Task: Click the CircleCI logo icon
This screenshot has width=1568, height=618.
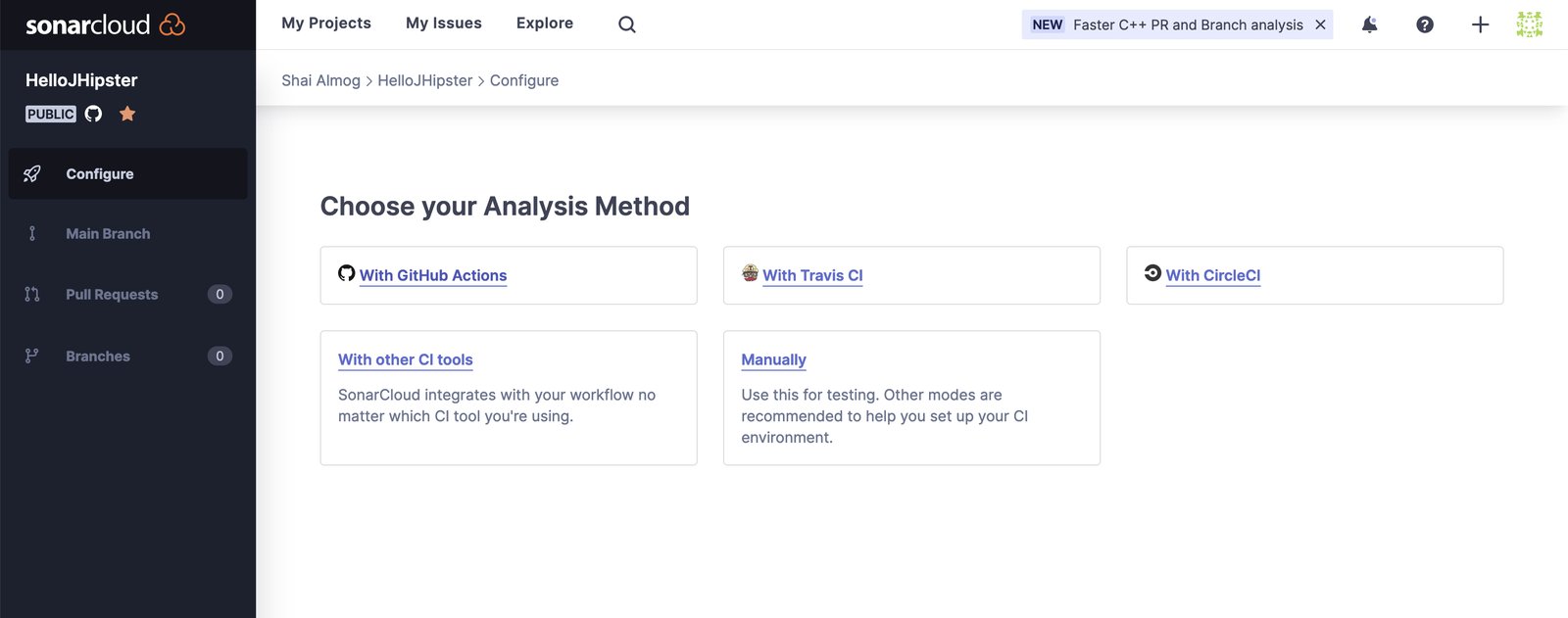Action: tap(1152, 273)
